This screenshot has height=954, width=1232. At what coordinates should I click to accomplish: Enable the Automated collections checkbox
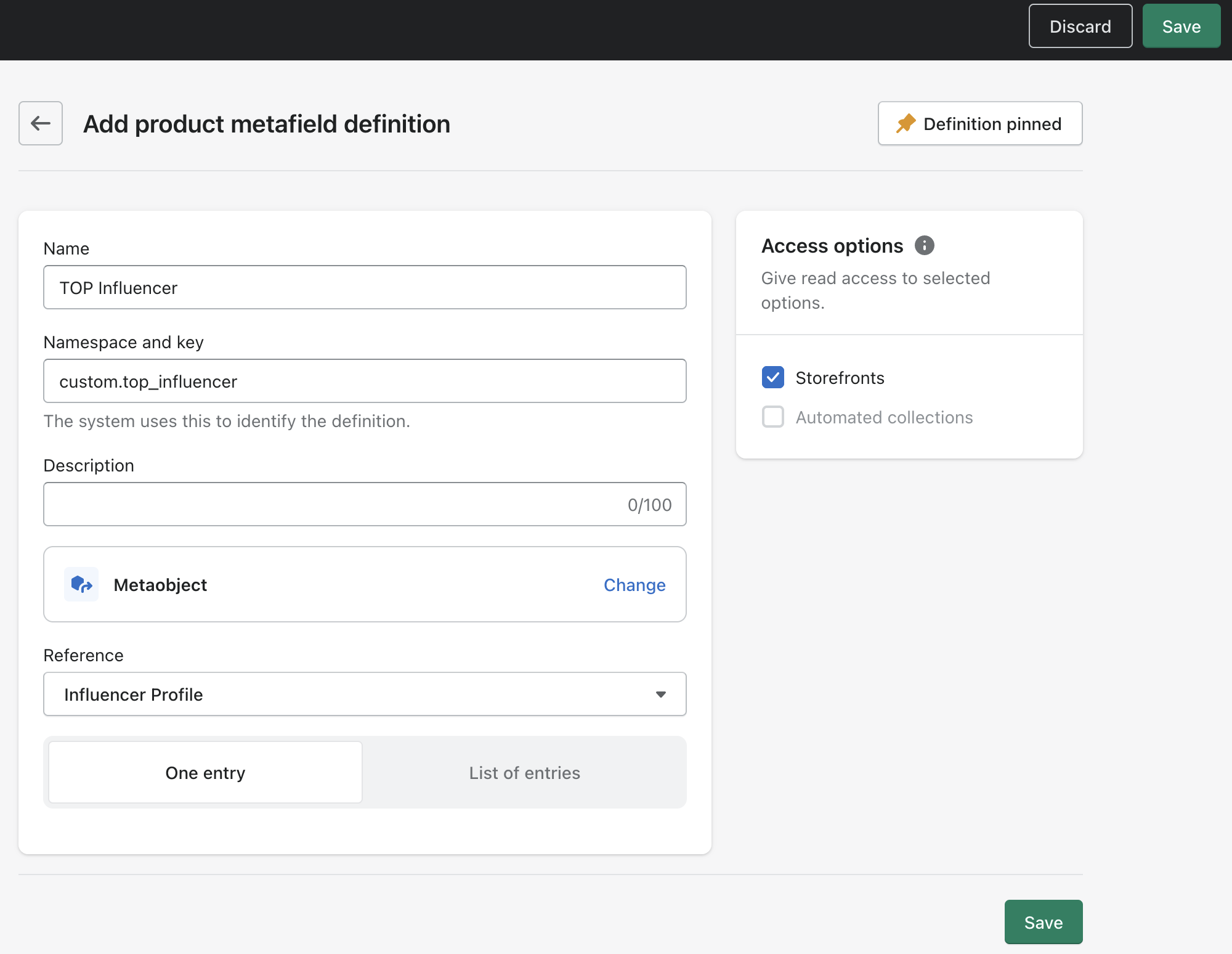pos(773,417)
